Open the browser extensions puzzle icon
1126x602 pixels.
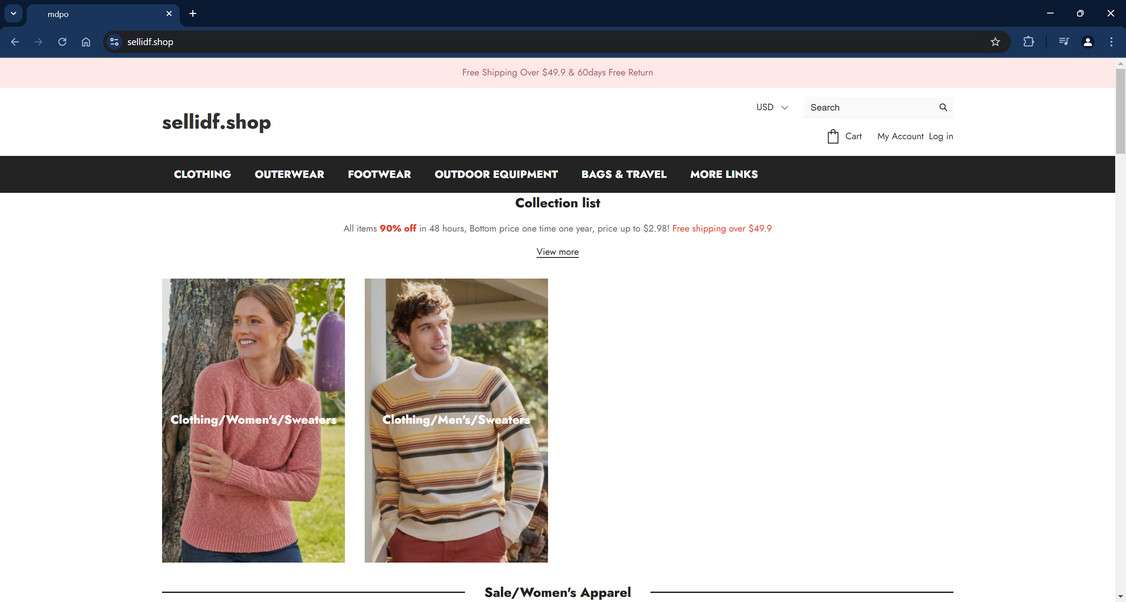[x=1028, y=42]
